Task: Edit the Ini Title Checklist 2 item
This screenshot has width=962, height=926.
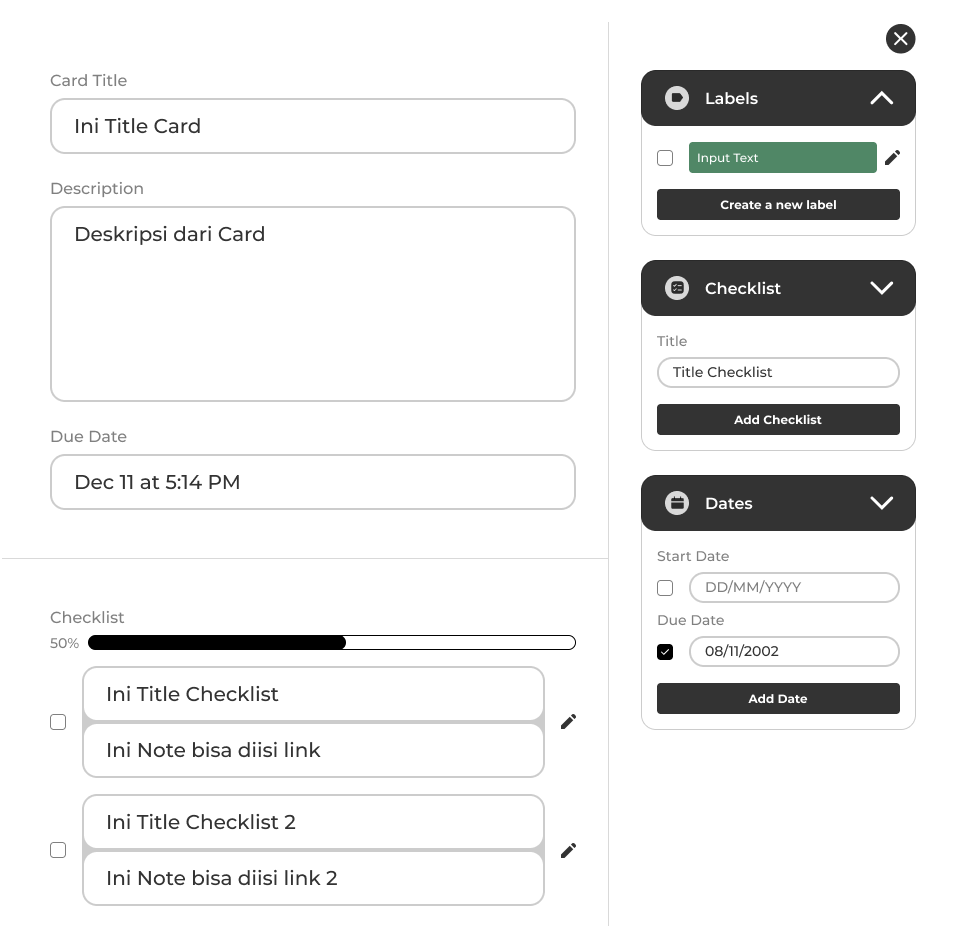Action: pyautogui.click(x=568, y=850)
